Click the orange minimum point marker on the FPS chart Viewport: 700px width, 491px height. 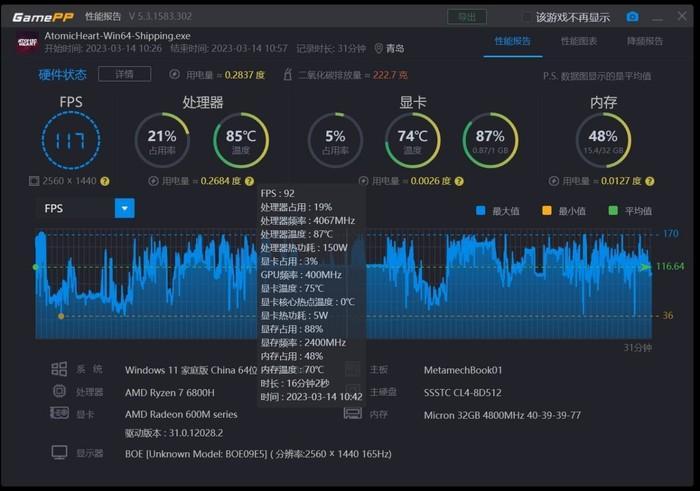click(x=61, y=316)
